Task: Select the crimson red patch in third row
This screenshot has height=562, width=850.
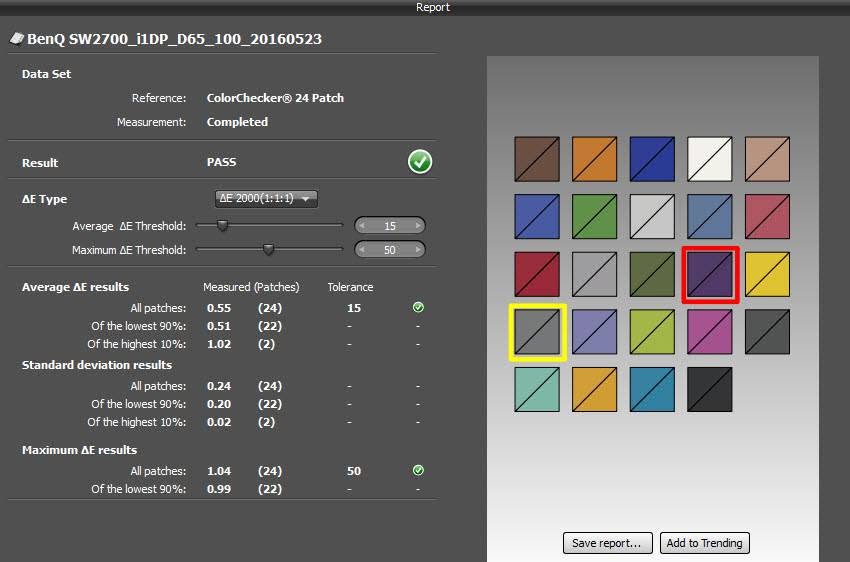Action: 537,274
